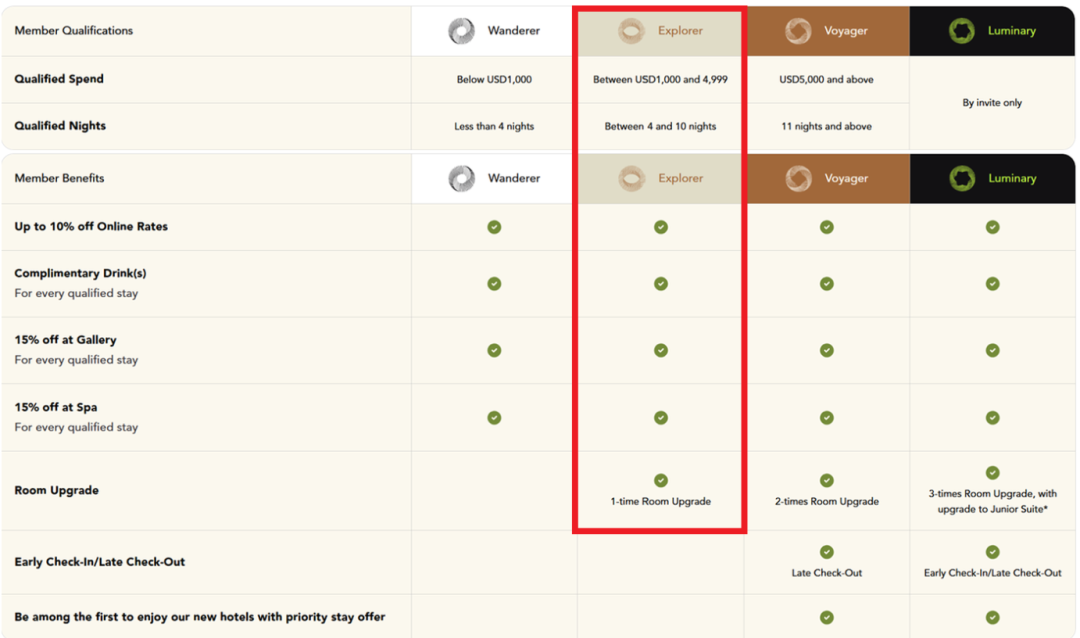Click Voyager checkmark above Late Check-Out
Screen dimensions: 1080x638
[827, 552]
